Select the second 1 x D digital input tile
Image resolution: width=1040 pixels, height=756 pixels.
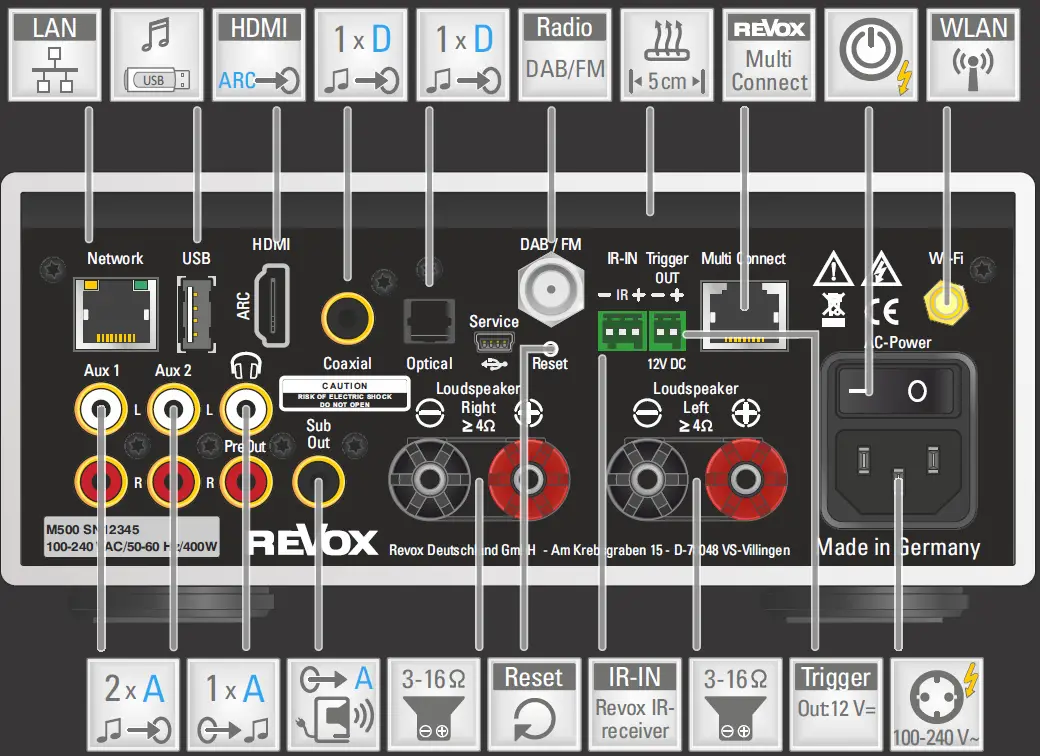[x=463, y=55]
